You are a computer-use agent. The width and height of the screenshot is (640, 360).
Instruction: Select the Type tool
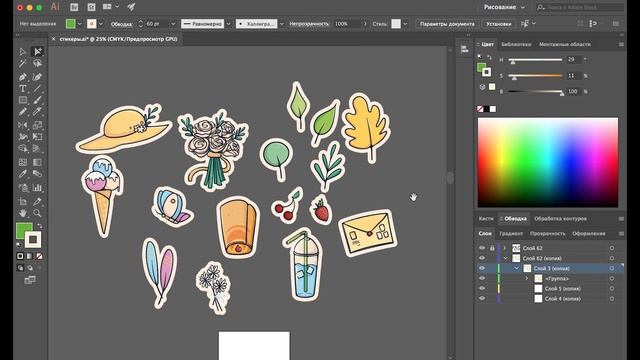[x=22, y=88]
